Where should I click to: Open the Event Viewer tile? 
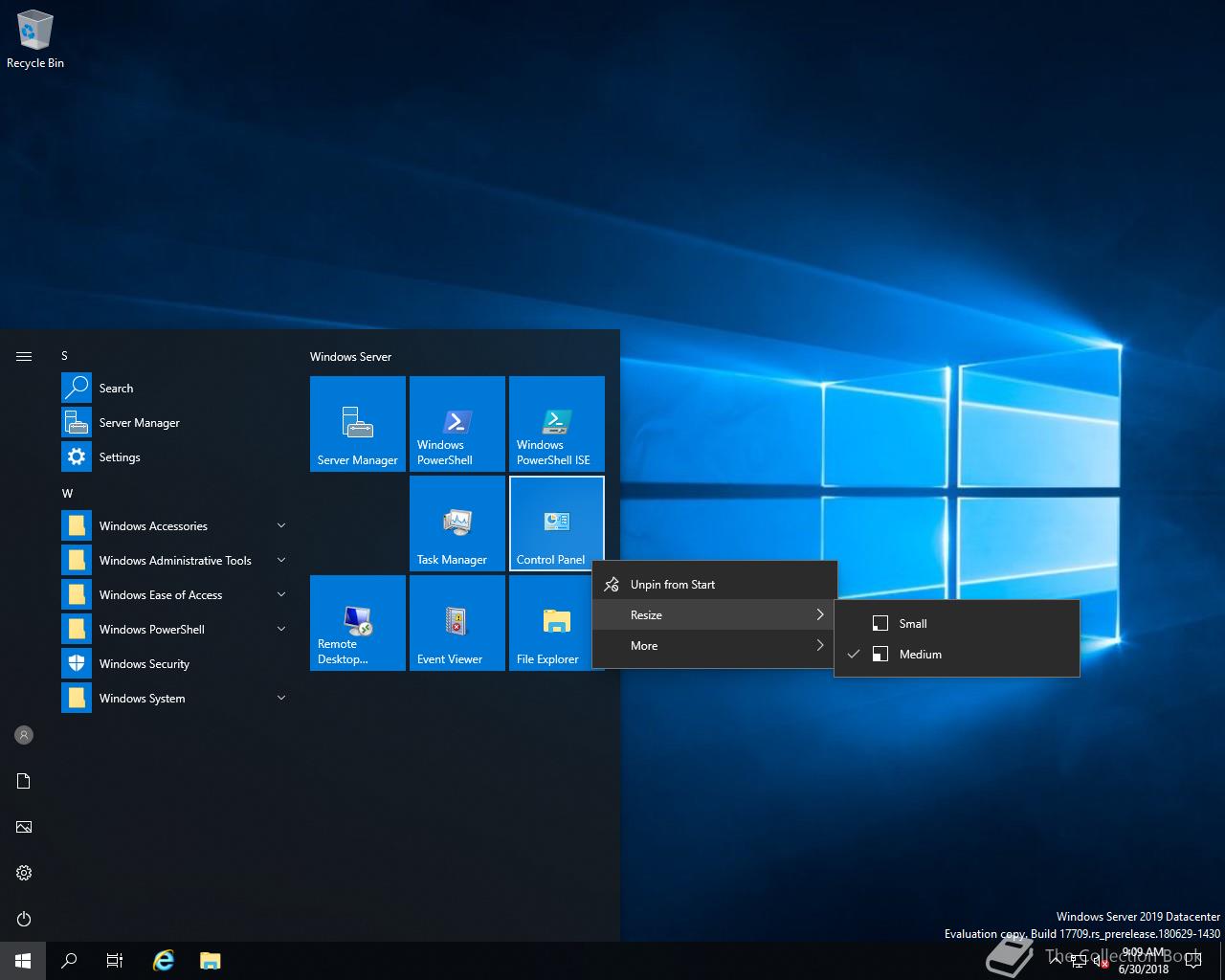click(x=457, y=623)
